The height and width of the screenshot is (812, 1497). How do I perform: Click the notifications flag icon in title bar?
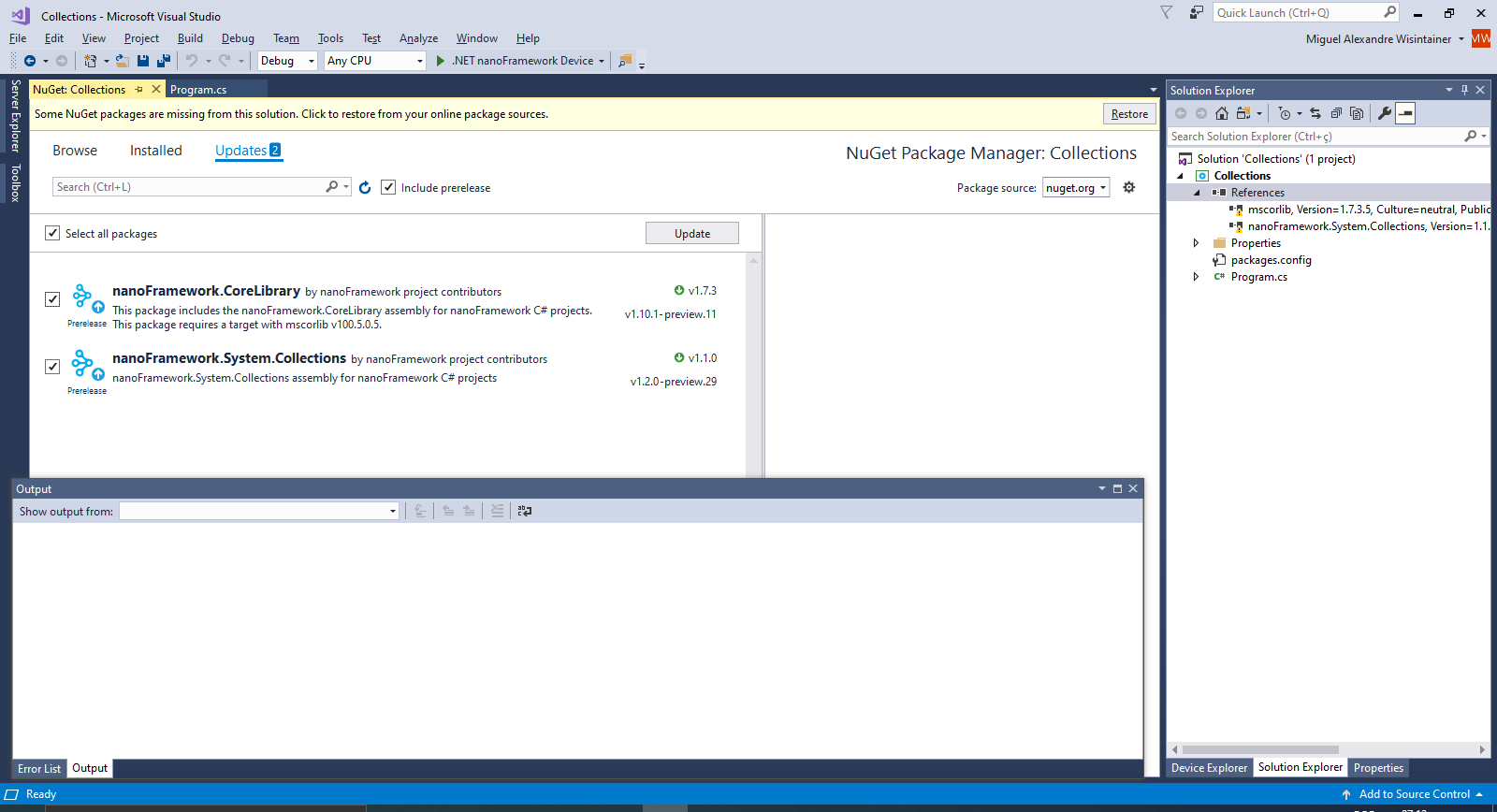(1167, 12)
